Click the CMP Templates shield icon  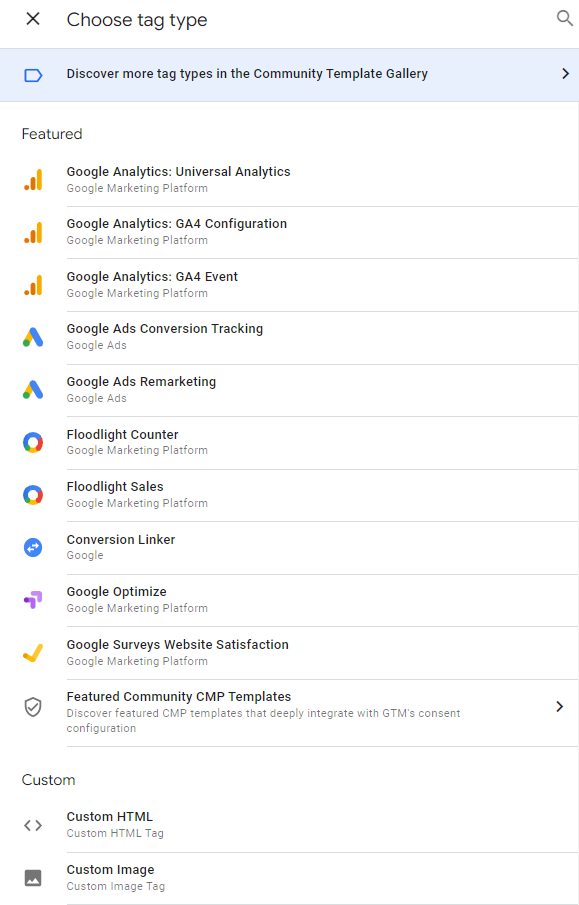(x=33, y=706)
